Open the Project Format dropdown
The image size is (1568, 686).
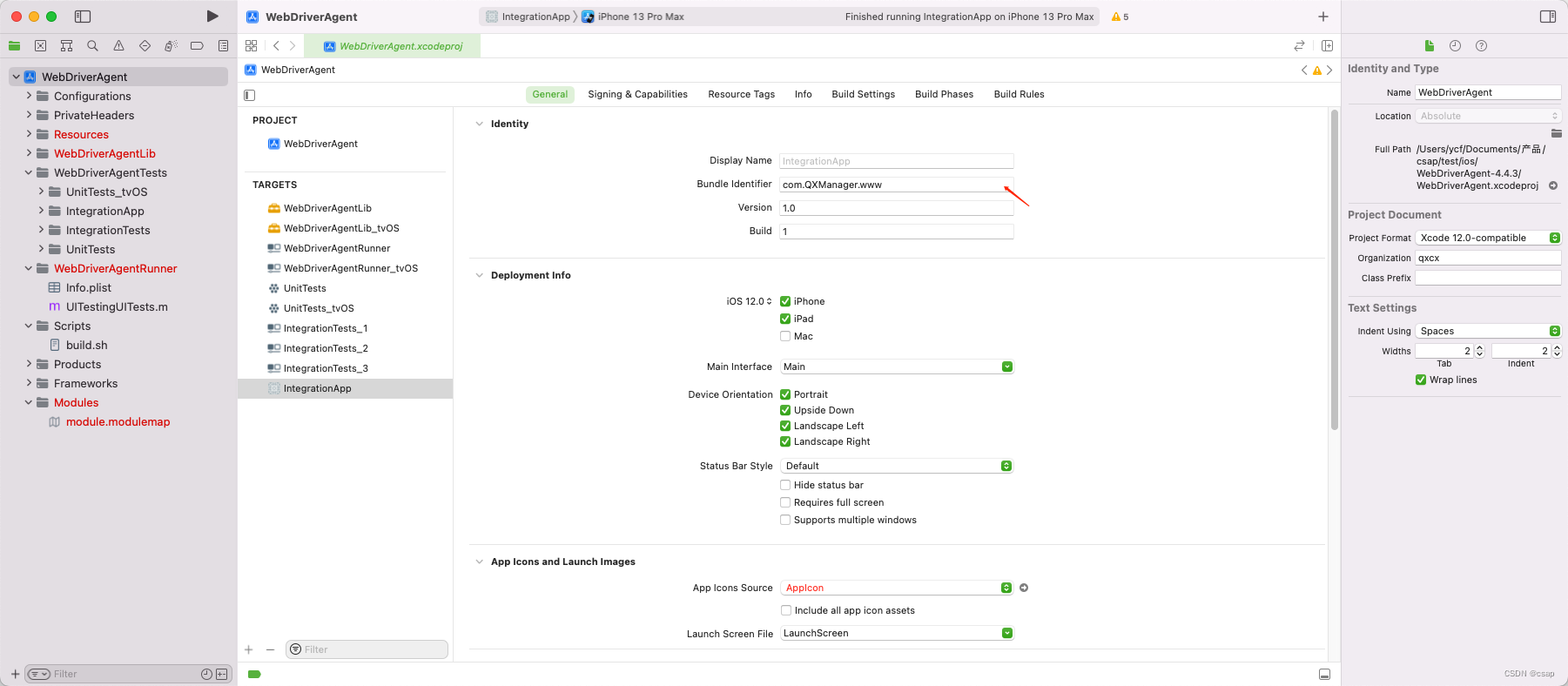(1488, 238)
